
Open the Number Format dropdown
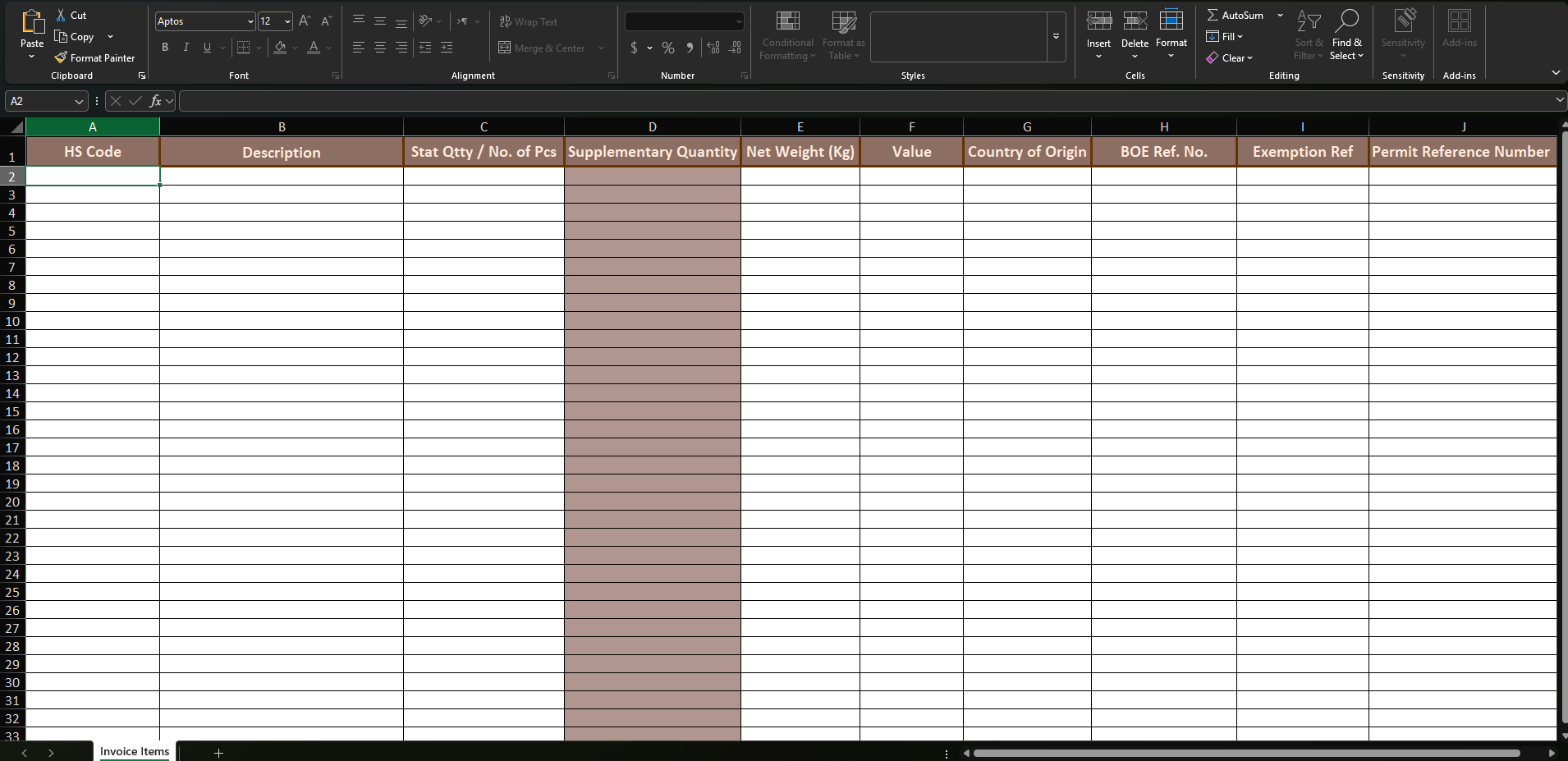click(x=738, y=21)
